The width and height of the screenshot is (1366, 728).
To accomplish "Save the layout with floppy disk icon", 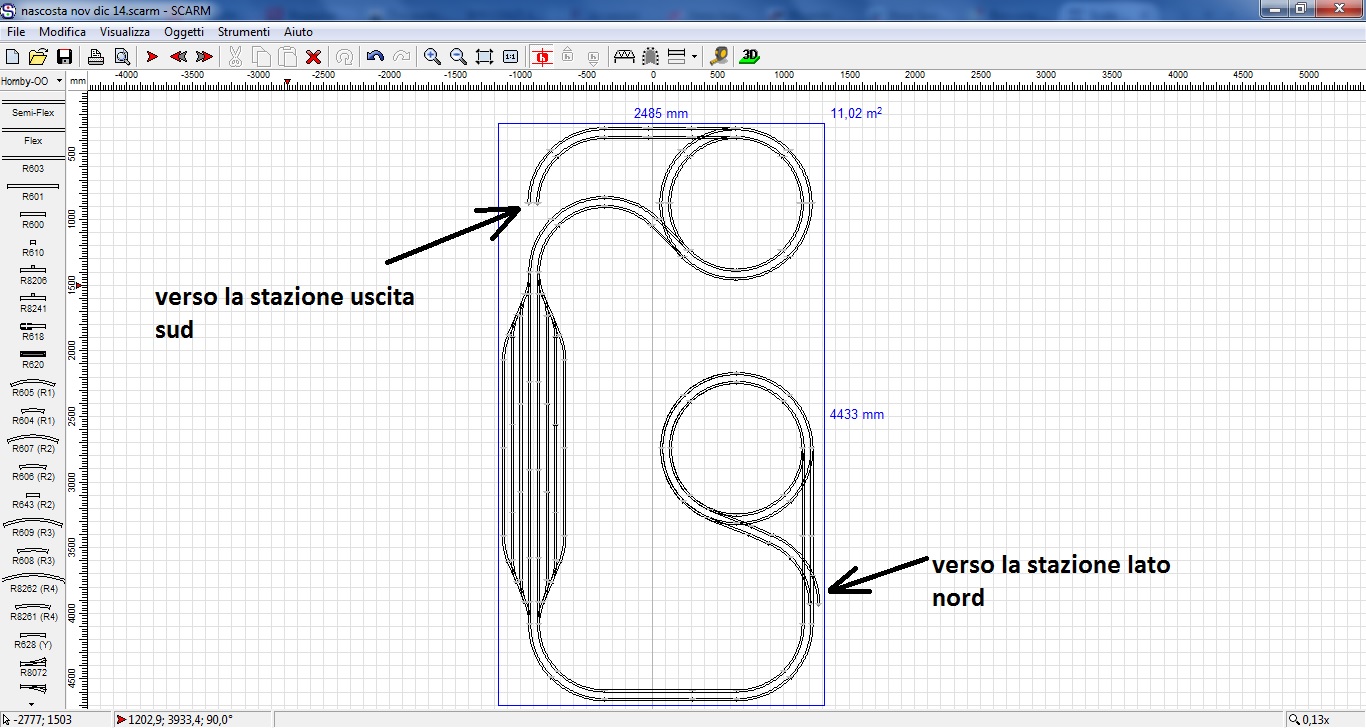I will coord(63,56).
